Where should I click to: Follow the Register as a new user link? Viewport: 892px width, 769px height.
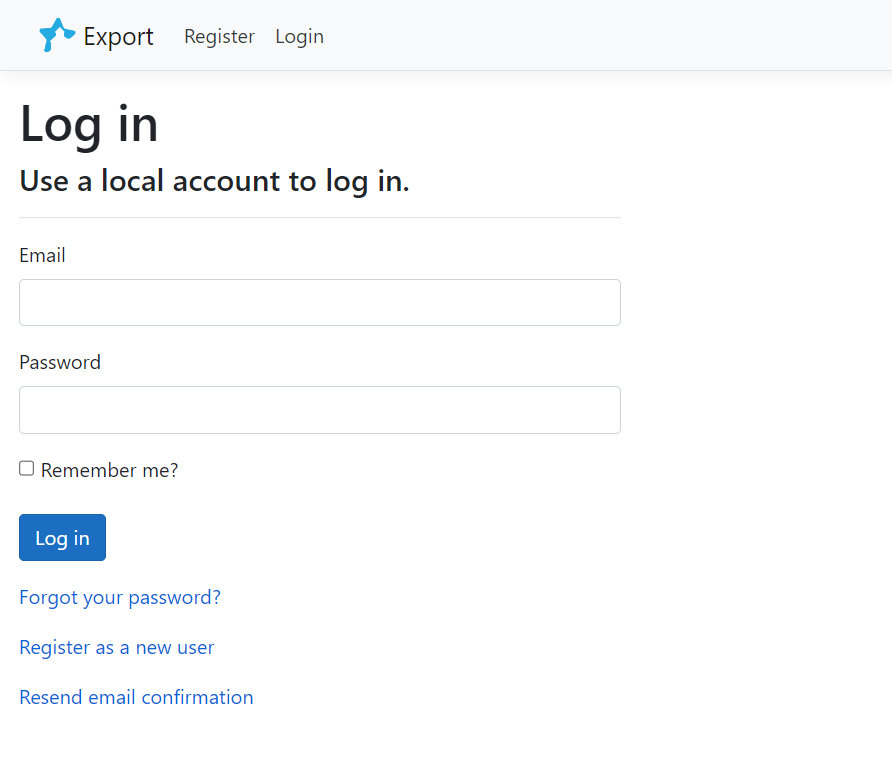116,647
